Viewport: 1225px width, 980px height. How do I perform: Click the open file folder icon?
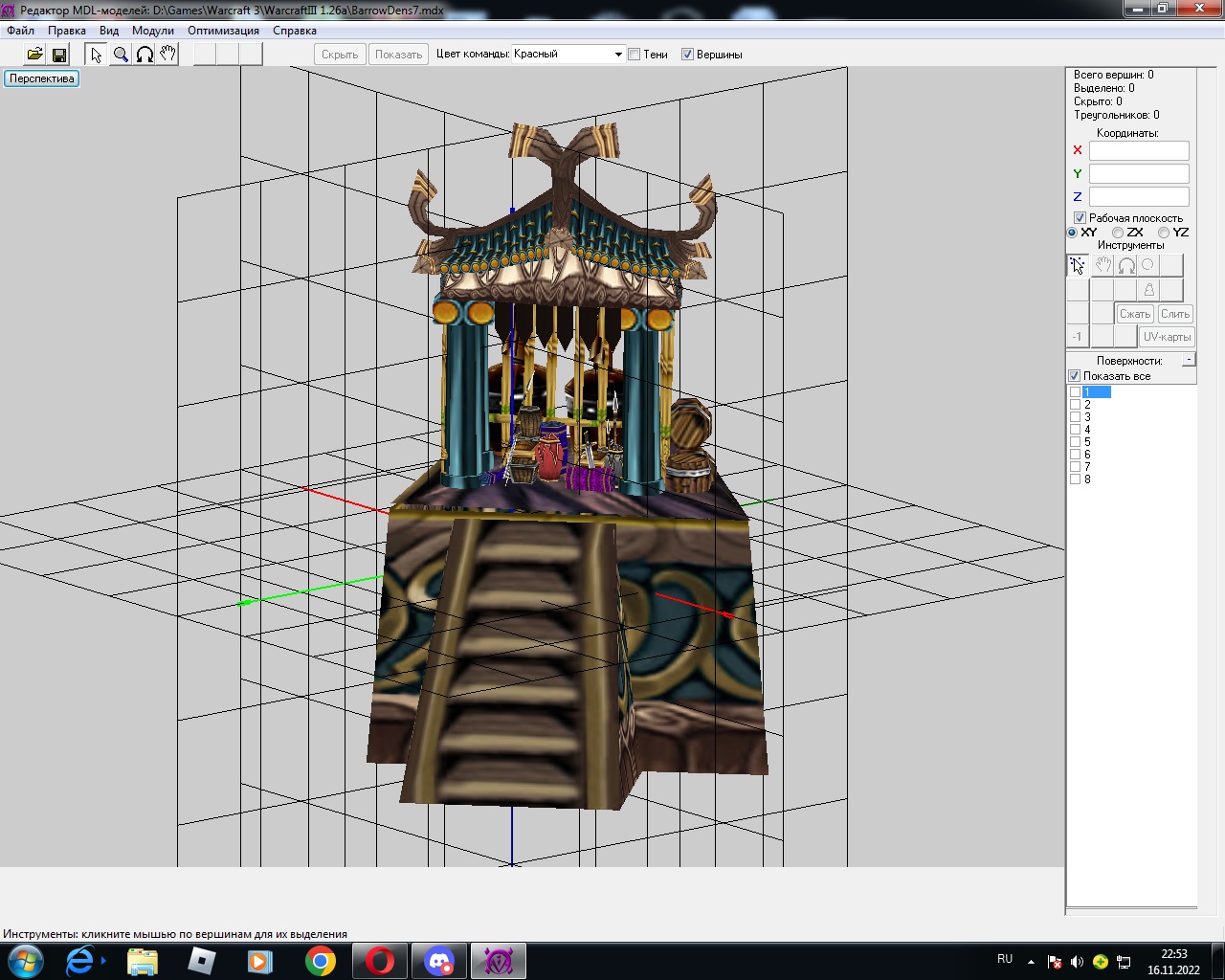pos(34,55)
